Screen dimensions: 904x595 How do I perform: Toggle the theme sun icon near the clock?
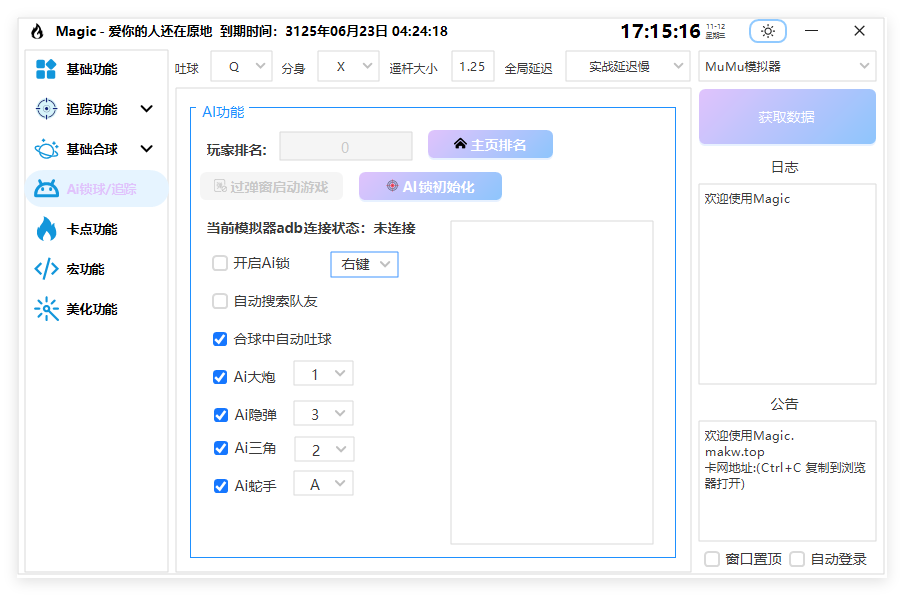coord(767,31)
